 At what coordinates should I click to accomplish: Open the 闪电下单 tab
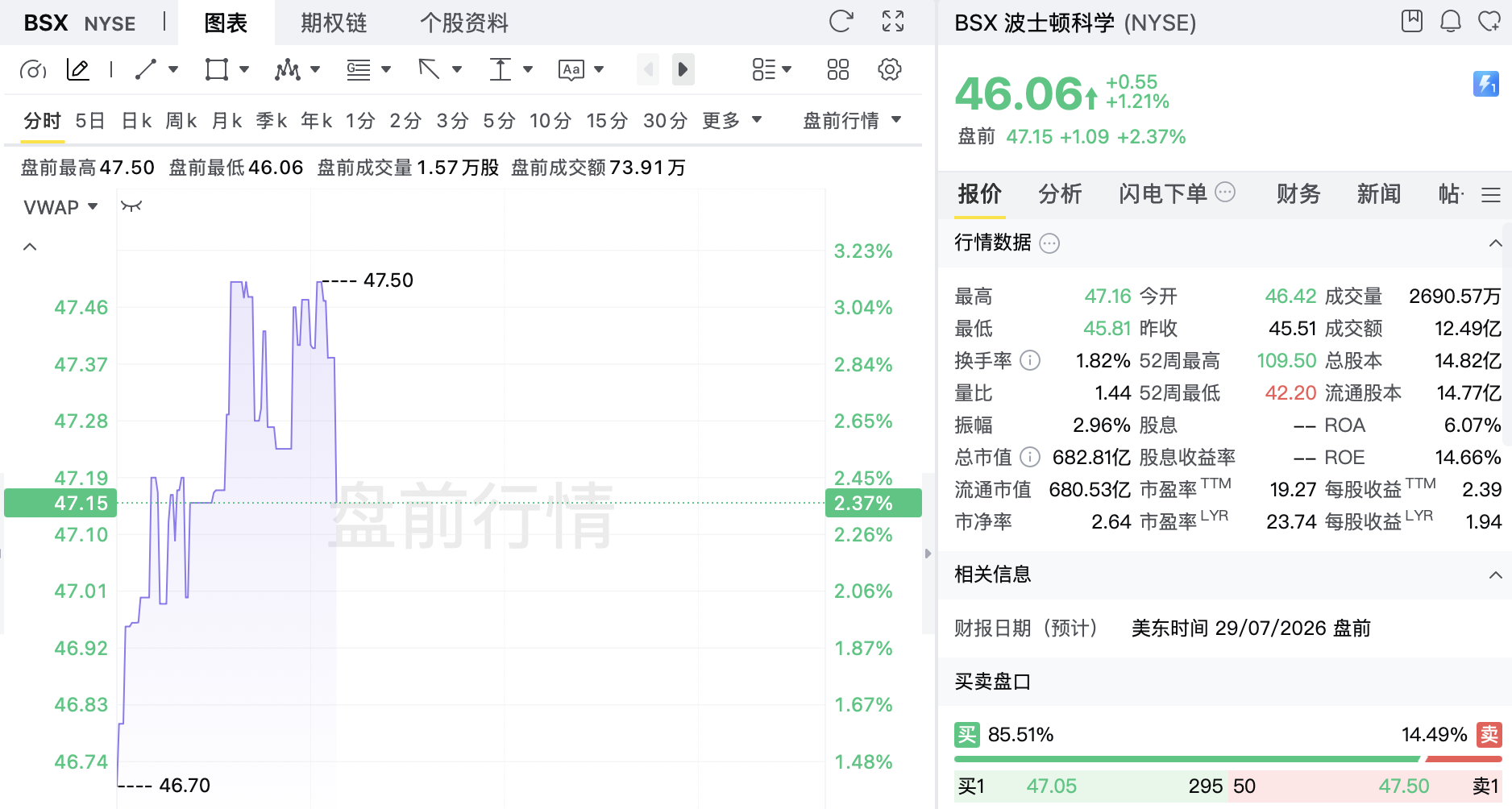point(1162,194)
